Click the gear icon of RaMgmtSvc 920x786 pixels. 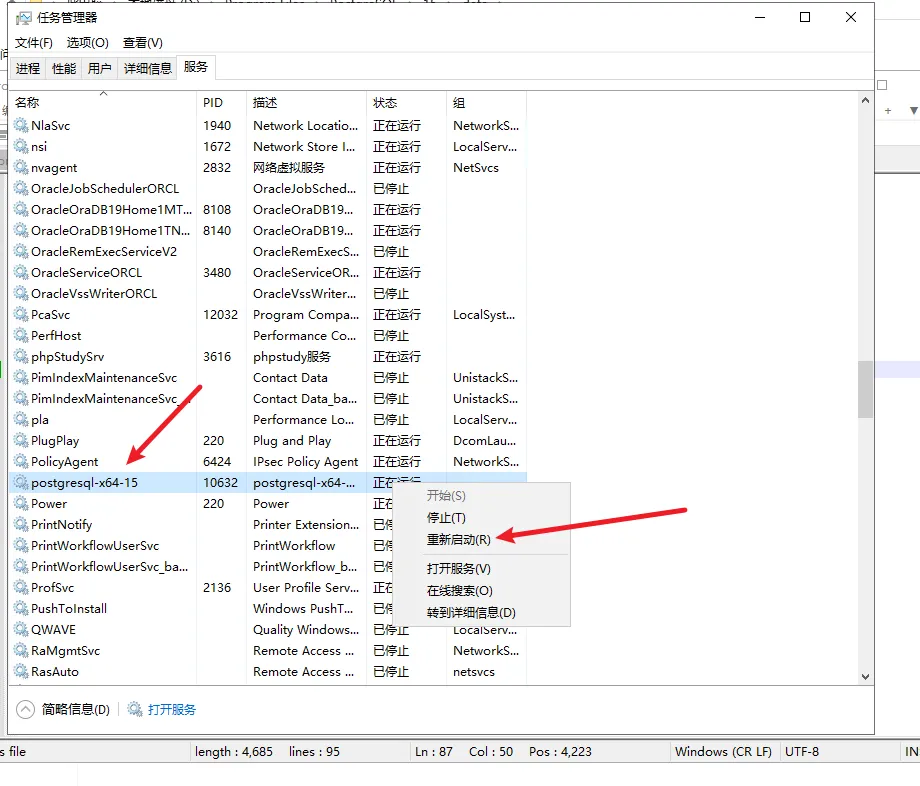click(21, 651)
